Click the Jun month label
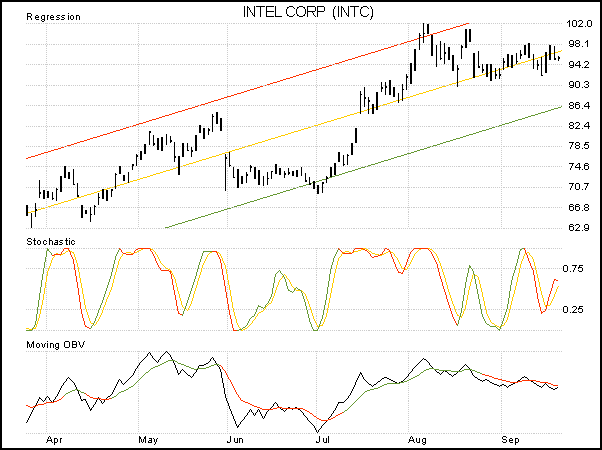The height and width of the screenshot is (450, 602). click(235, 440)
